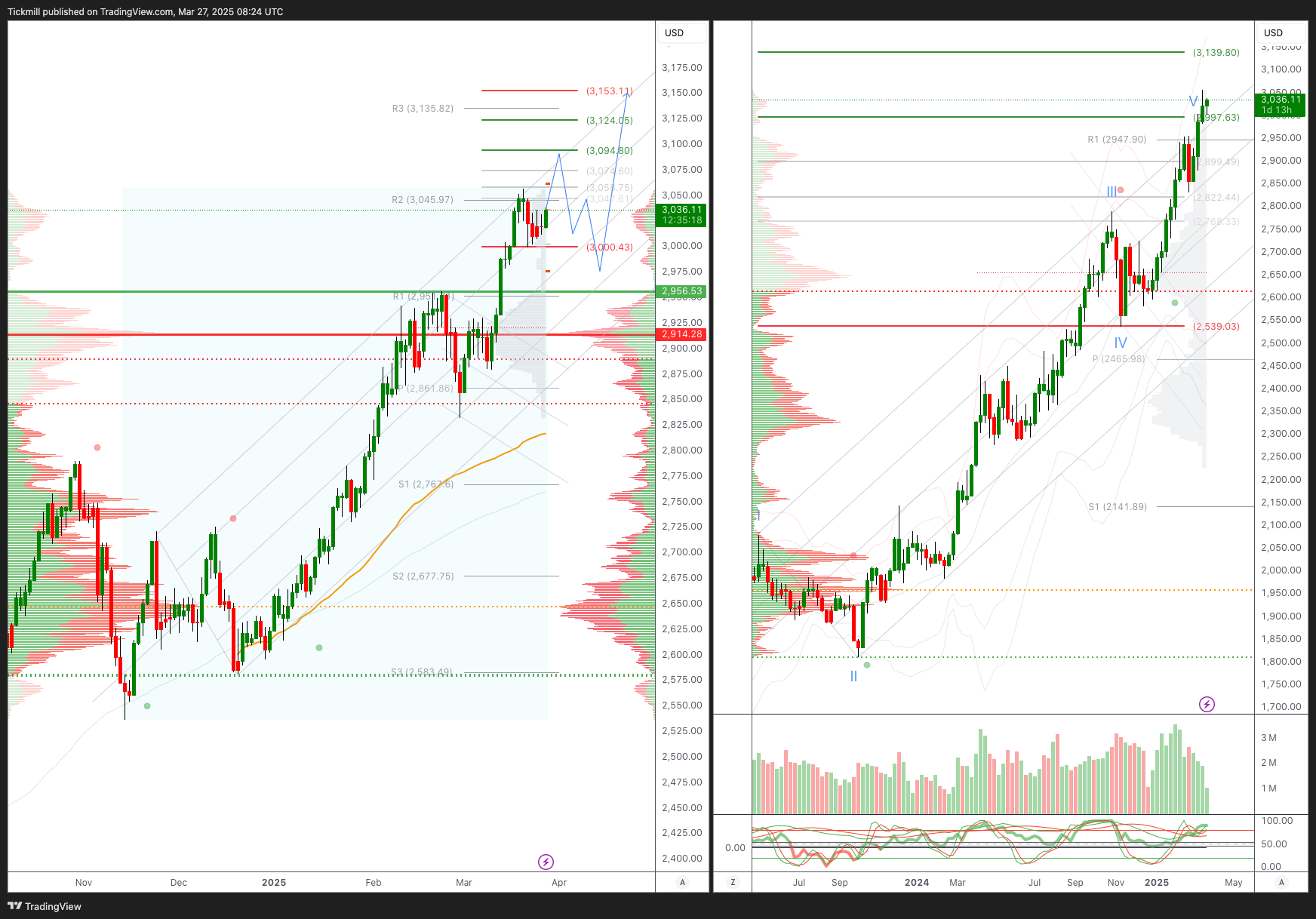Click the R1 (2947.90) label on right chart
Viewport: 1316px width, 919px height.
coord(1117,140)
